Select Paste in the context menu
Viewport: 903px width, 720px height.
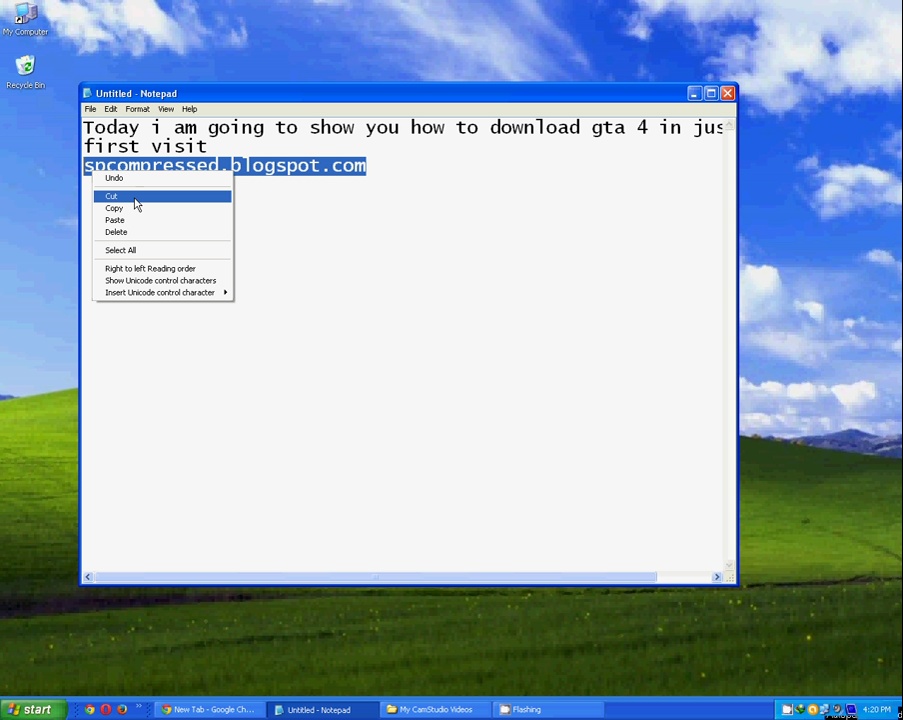(x=162, y=221)
